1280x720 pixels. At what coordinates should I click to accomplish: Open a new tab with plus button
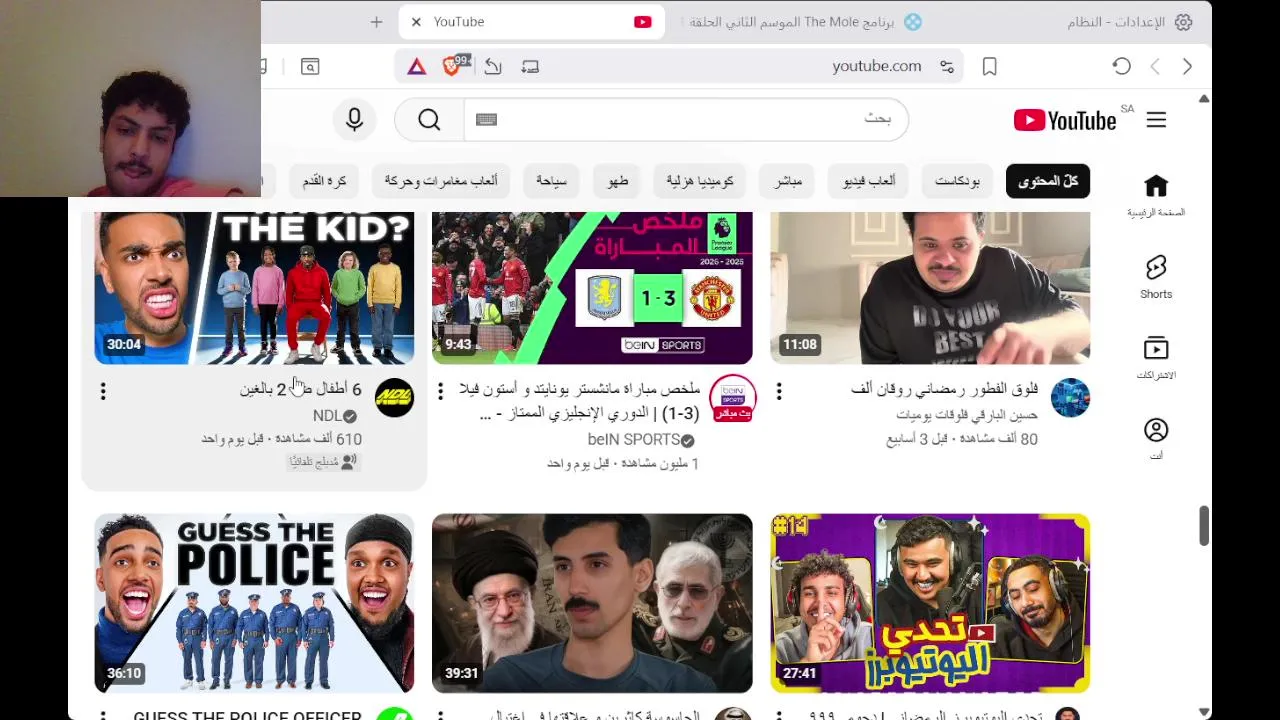click(x=376, y=22)
